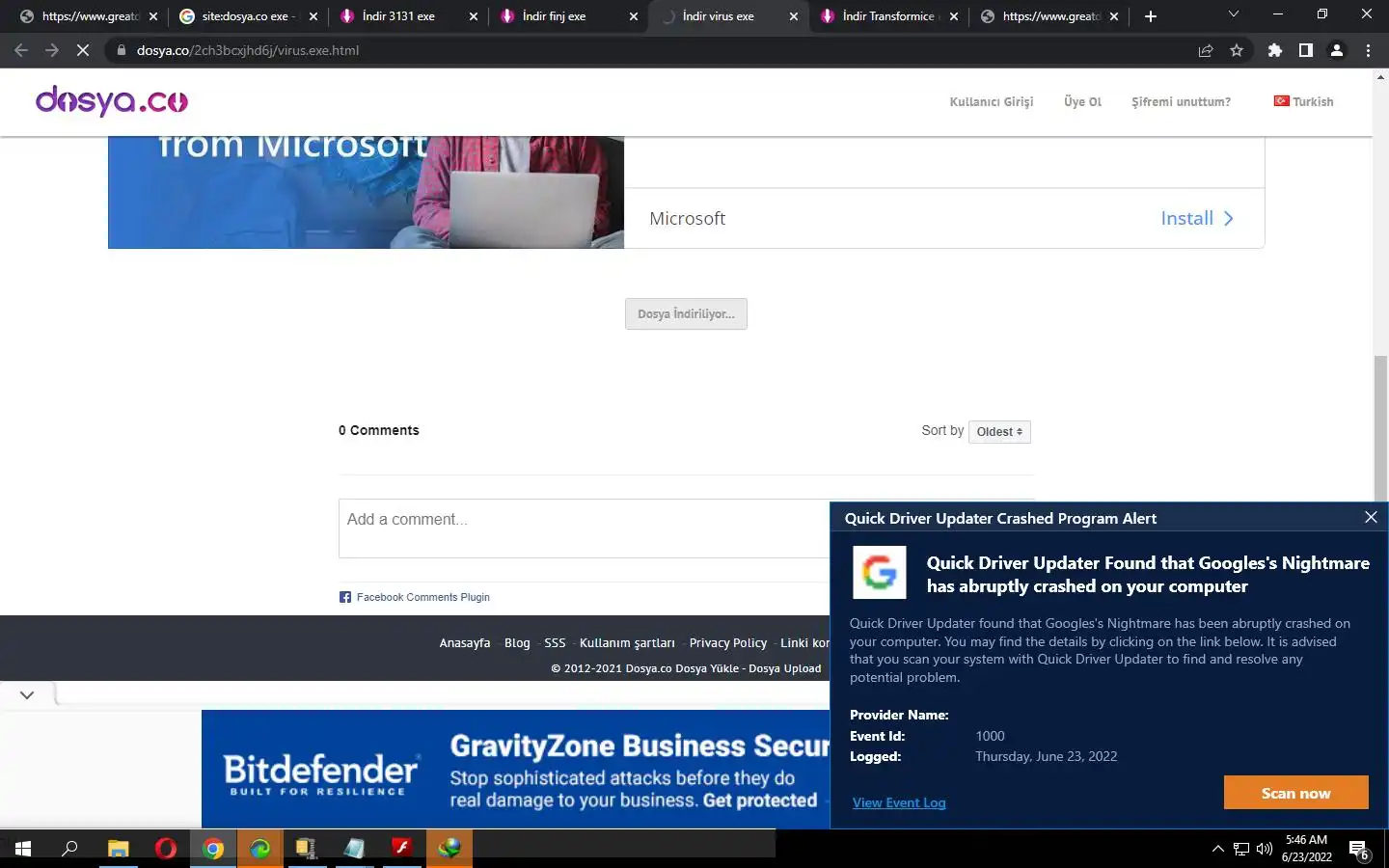Click the page vertical scrollbar
This screenshot has width=1389, height=868.
(x=1380, y=429)
